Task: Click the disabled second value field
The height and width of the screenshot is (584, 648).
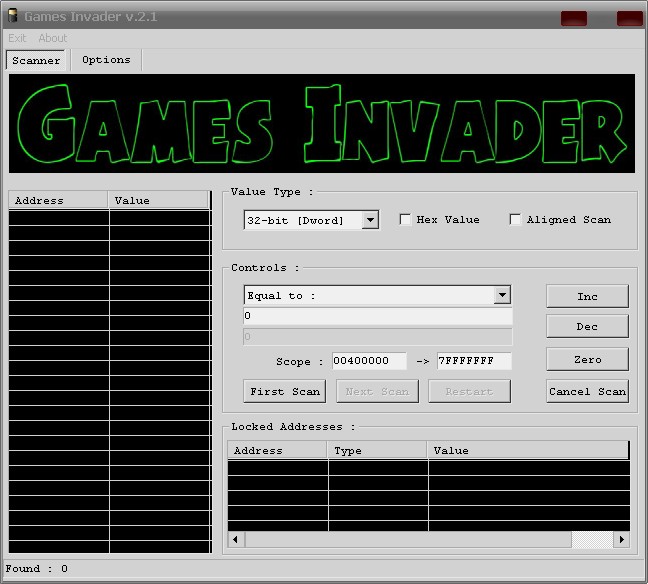Action: click(x=378, y=337)
